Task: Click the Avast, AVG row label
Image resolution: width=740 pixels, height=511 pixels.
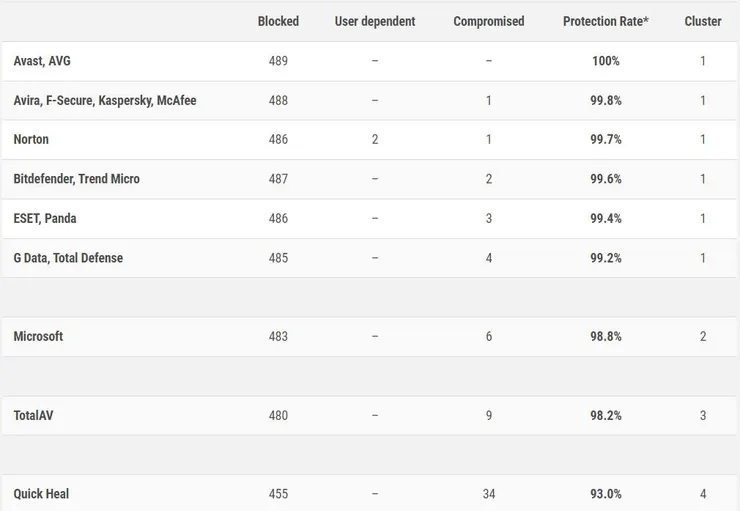Action: [x=42, y=61]
